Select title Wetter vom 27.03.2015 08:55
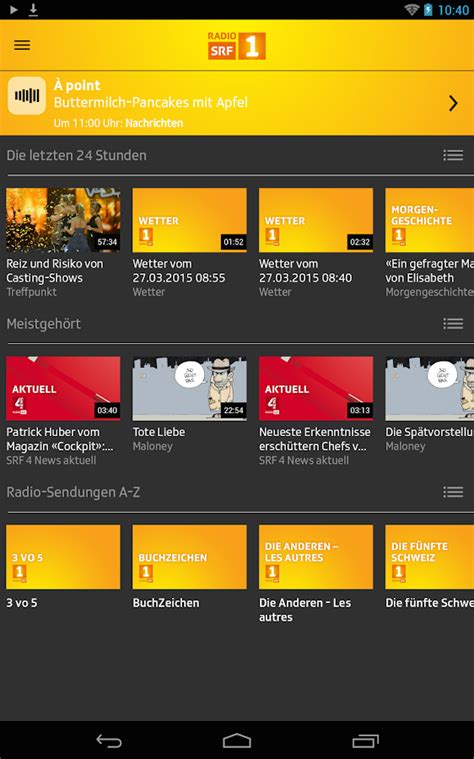This screenshot has width=474, height=759. [x=179, y=271]
